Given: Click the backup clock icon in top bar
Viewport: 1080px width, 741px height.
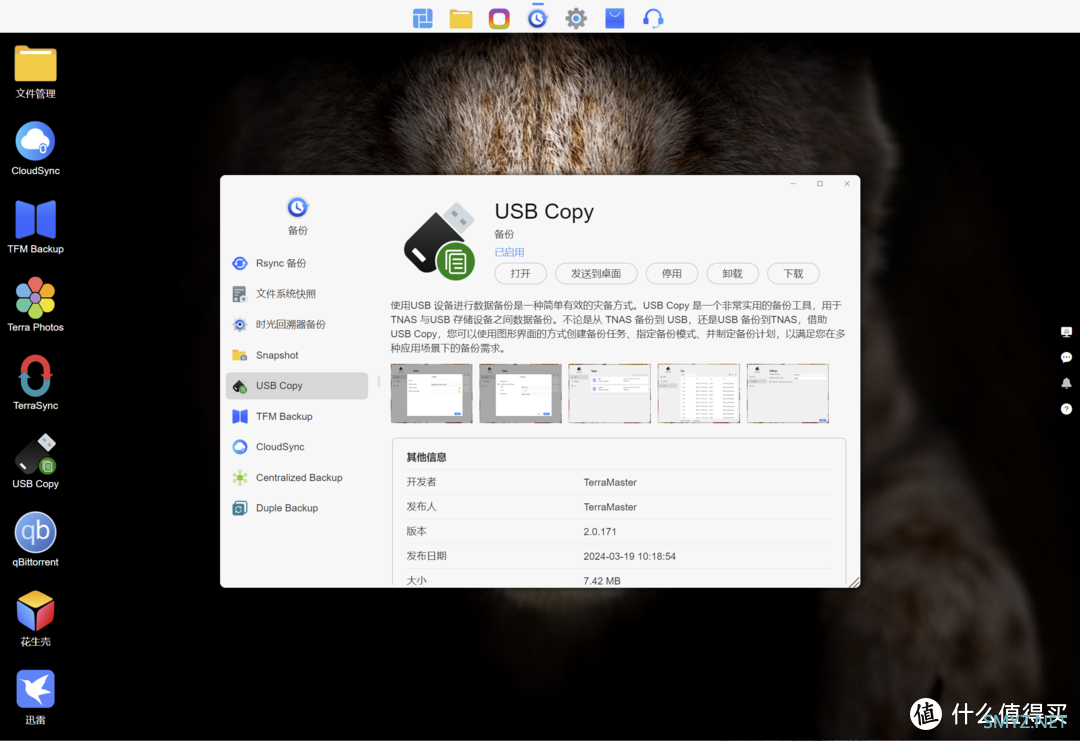Looking at the screenshot, I should [537, 18].
